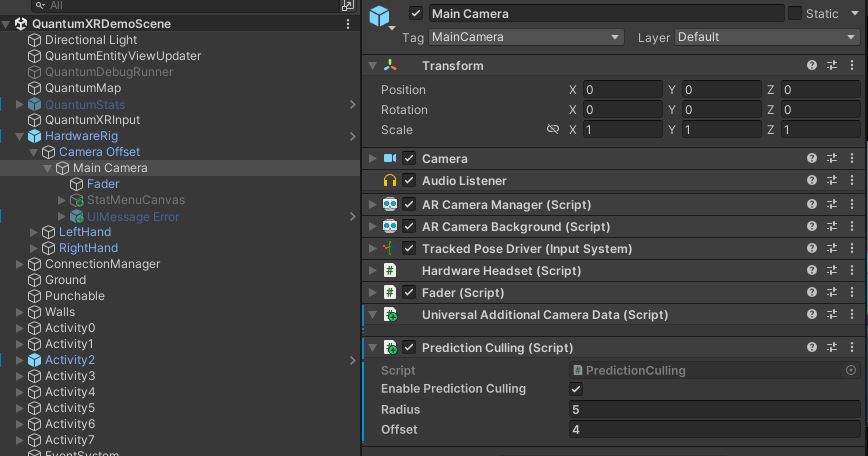Open Camera component preset icon
This screenshot has height=456, width=868.
(x=832, y=158)
